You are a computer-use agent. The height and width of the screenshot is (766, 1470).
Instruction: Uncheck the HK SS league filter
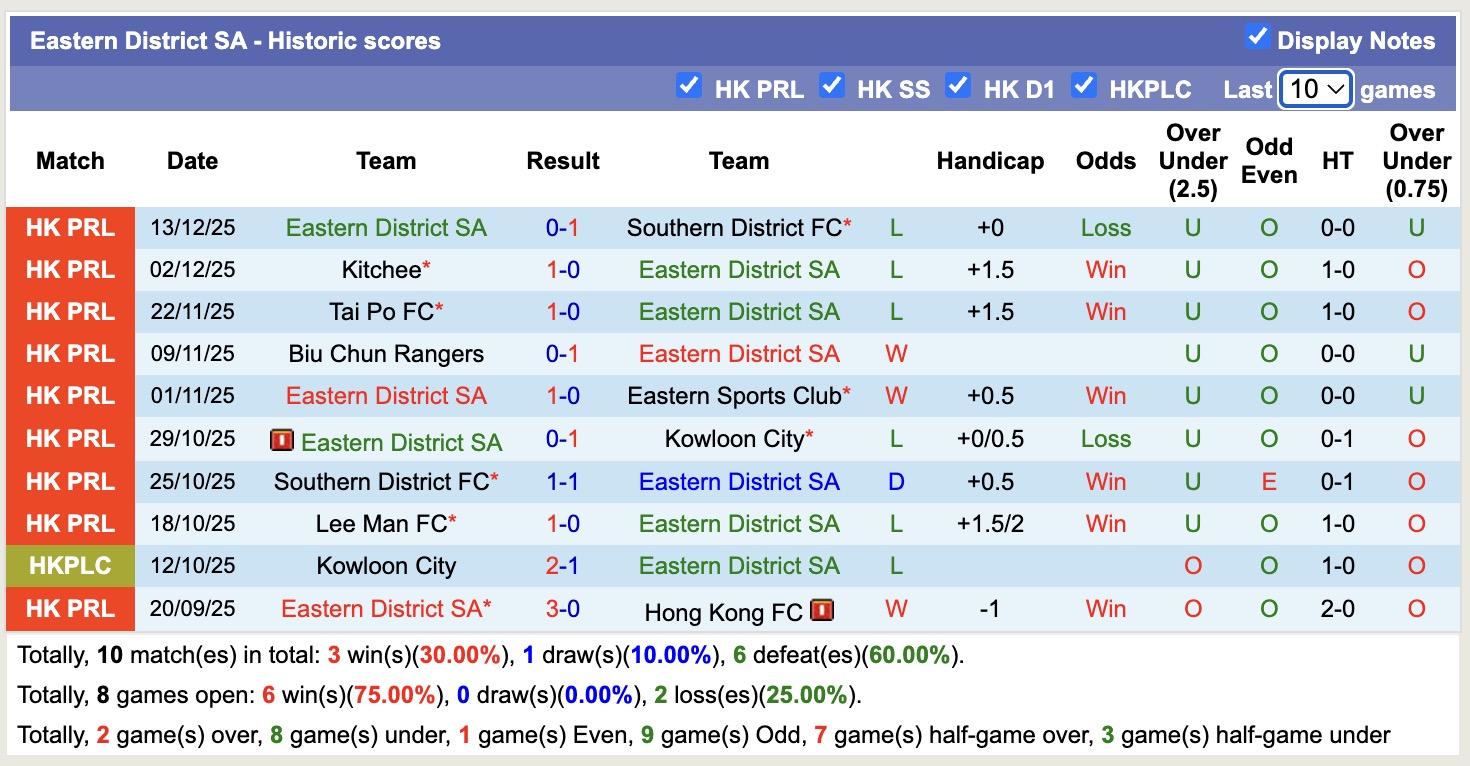(x=832, y=87)
